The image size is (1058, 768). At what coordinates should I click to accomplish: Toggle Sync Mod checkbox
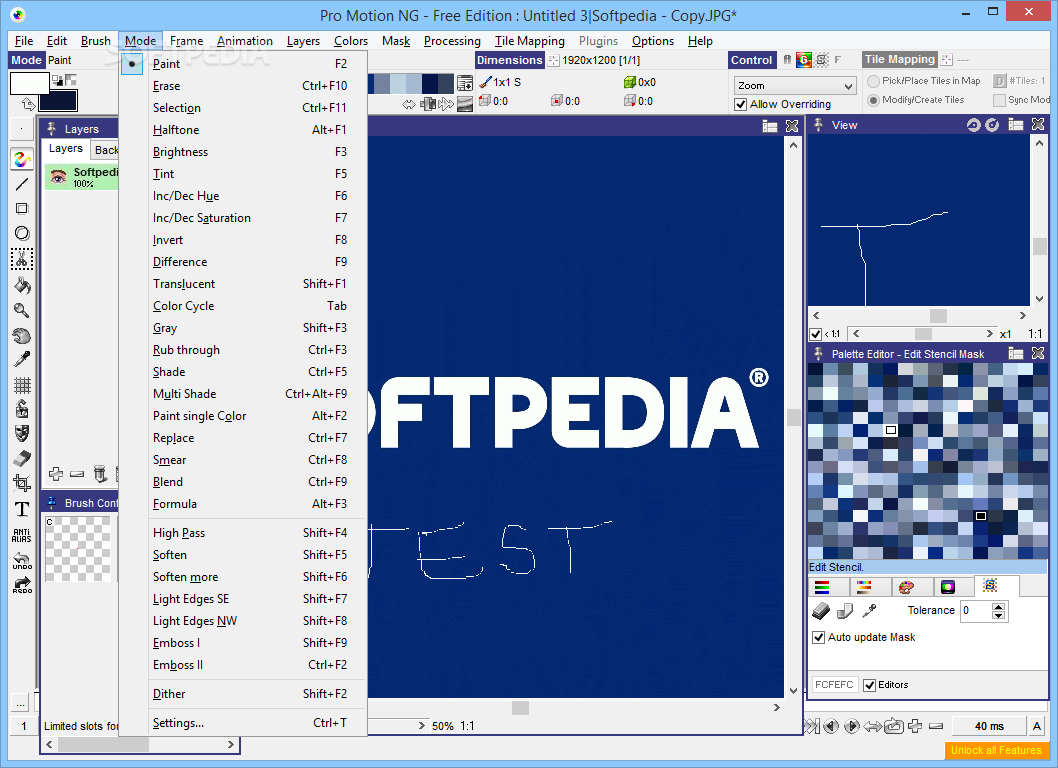[x=999, y=100]
